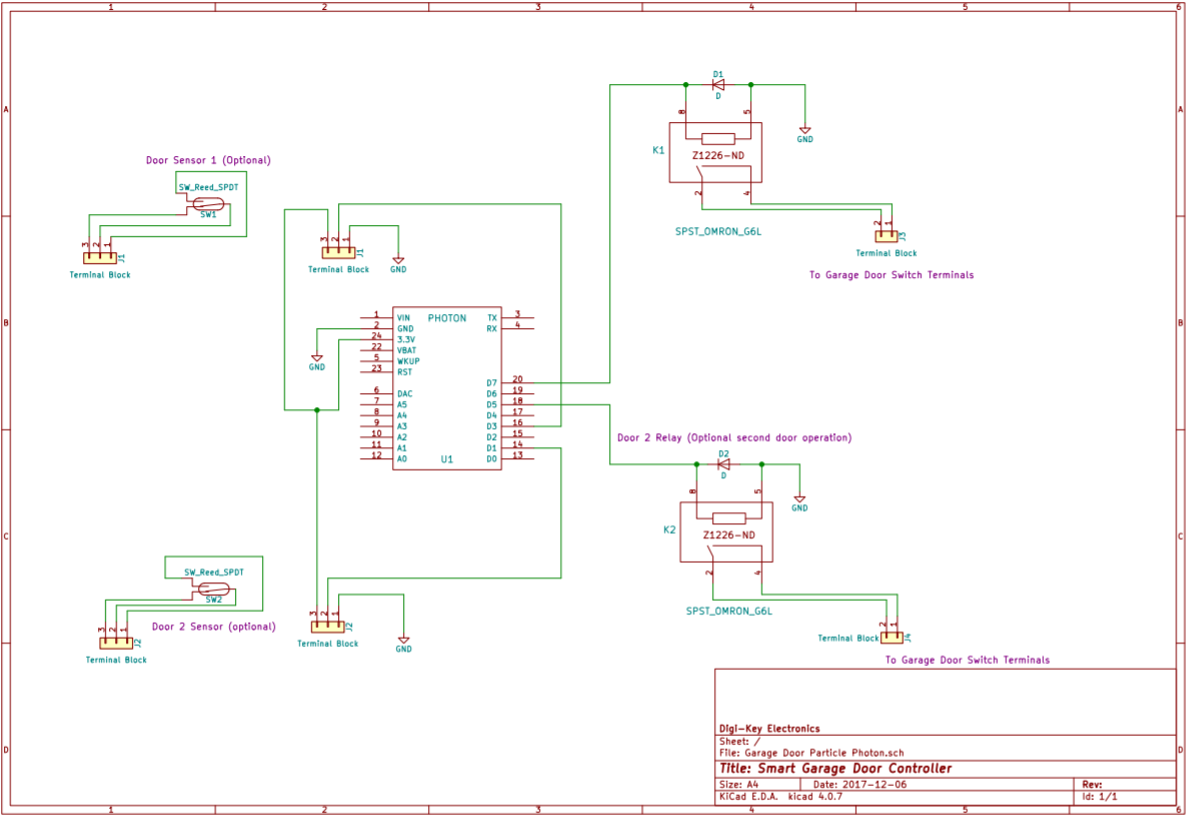The height and width of the screenshot is (817, 1186).
Task: Click diode D1 above relay K1
Action: 718,85
